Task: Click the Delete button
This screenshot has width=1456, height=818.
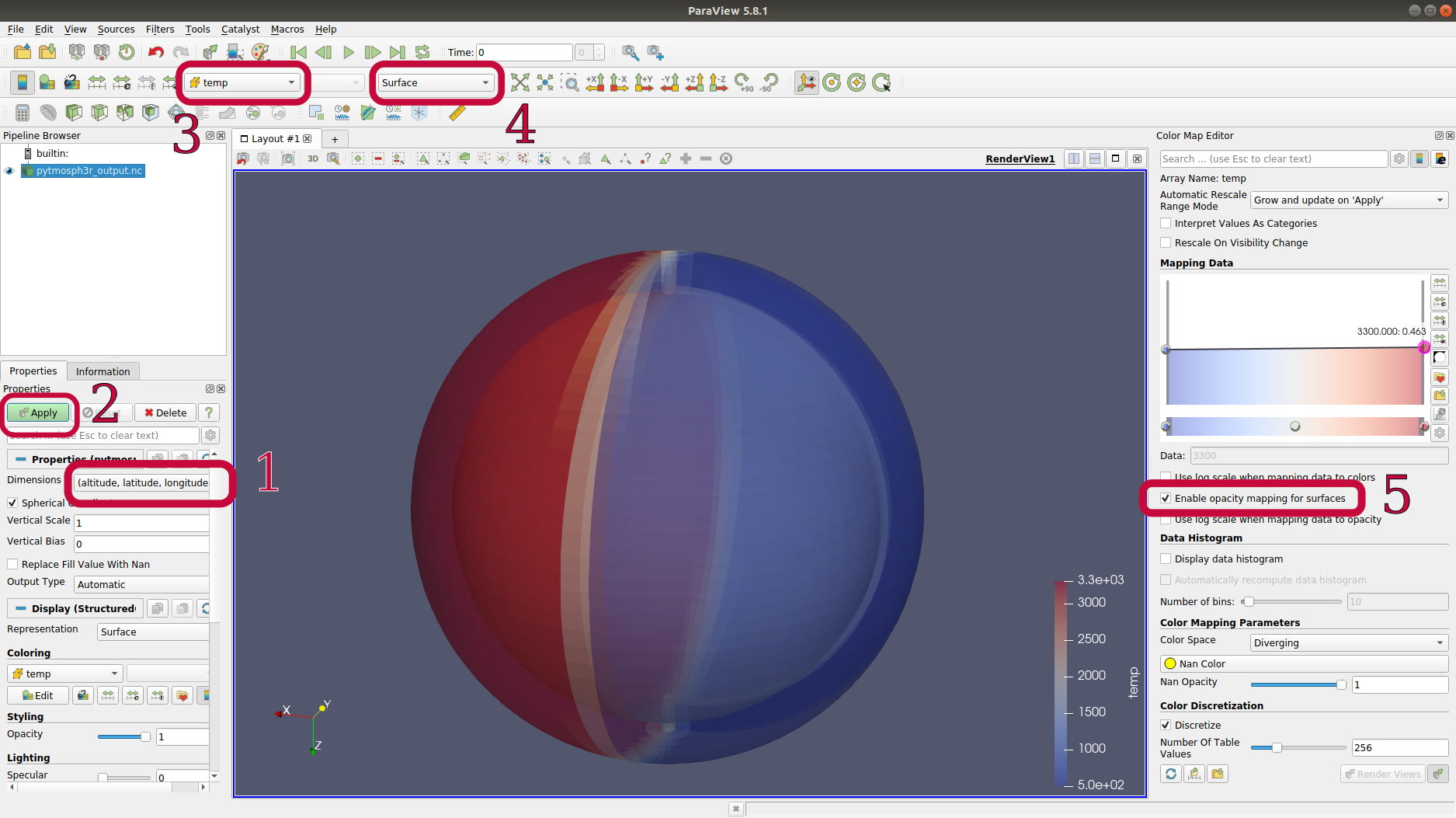Action: (x=165, y=412)
